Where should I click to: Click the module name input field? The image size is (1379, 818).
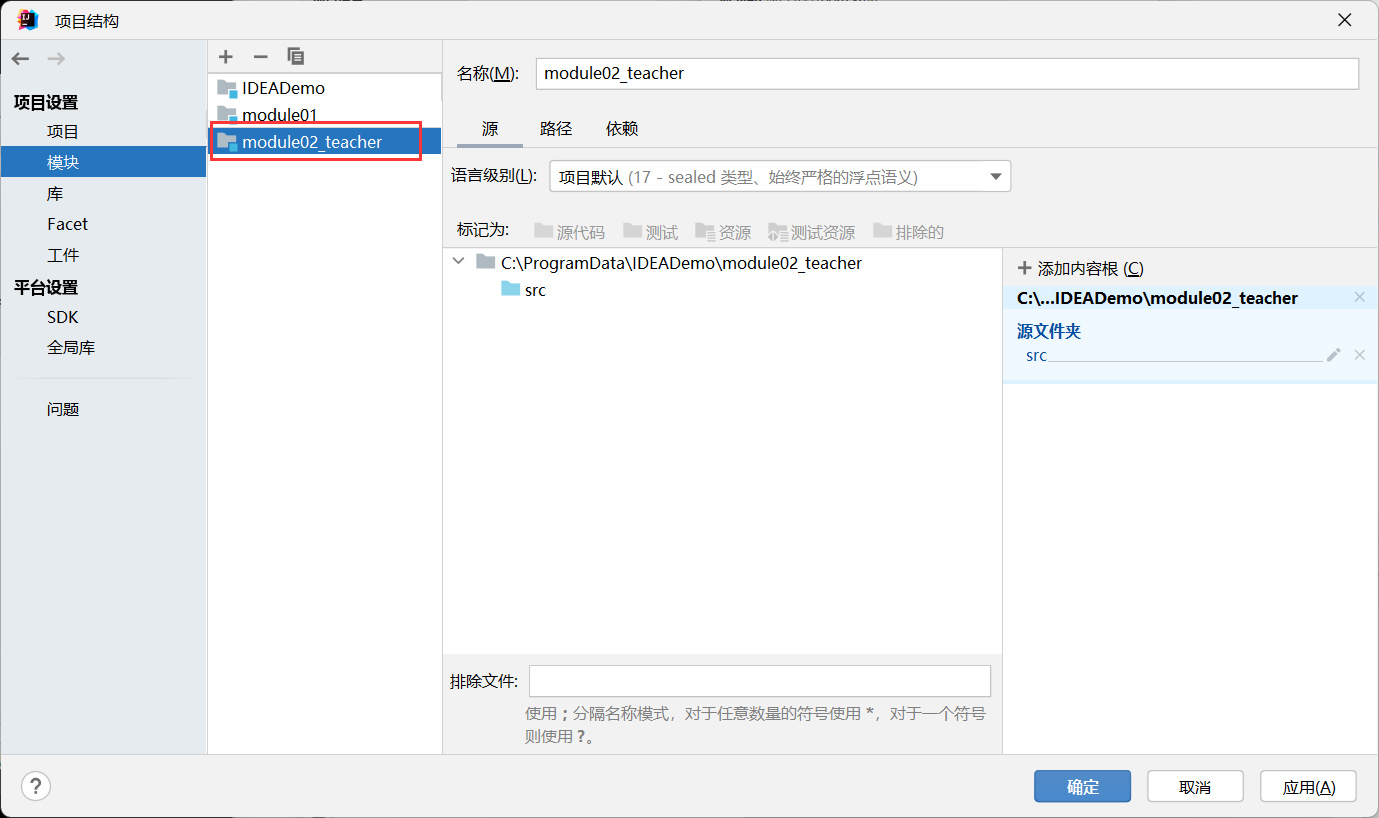tap(947, 73)
